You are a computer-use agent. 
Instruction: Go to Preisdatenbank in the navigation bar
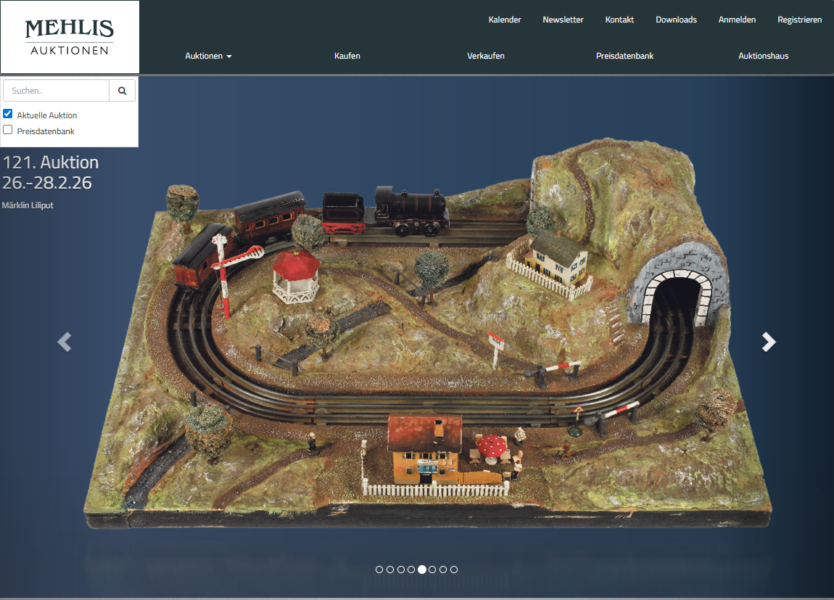624,56
